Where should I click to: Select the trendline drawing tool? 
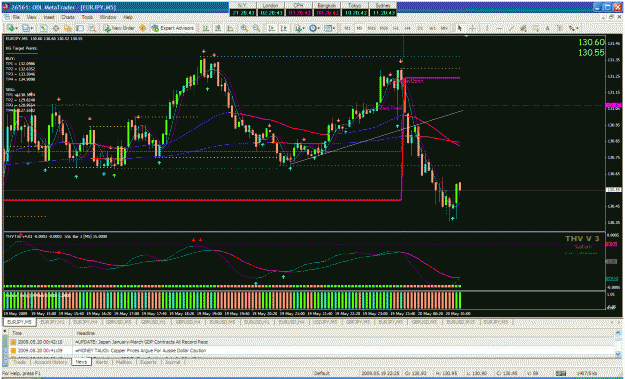pos(511,28)
